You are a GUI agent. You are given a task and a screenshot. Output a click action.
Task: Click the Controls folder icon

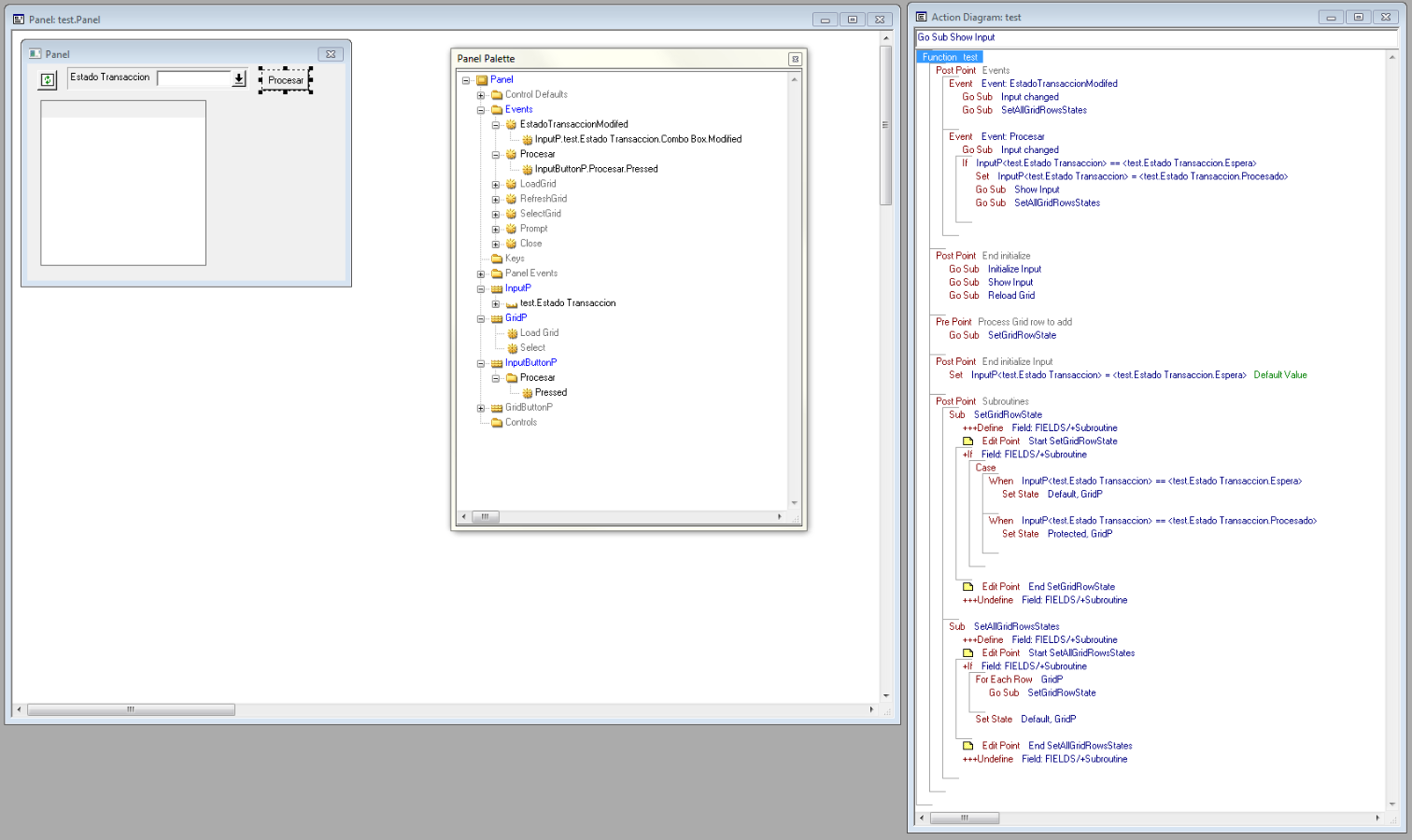coord(497,424)
